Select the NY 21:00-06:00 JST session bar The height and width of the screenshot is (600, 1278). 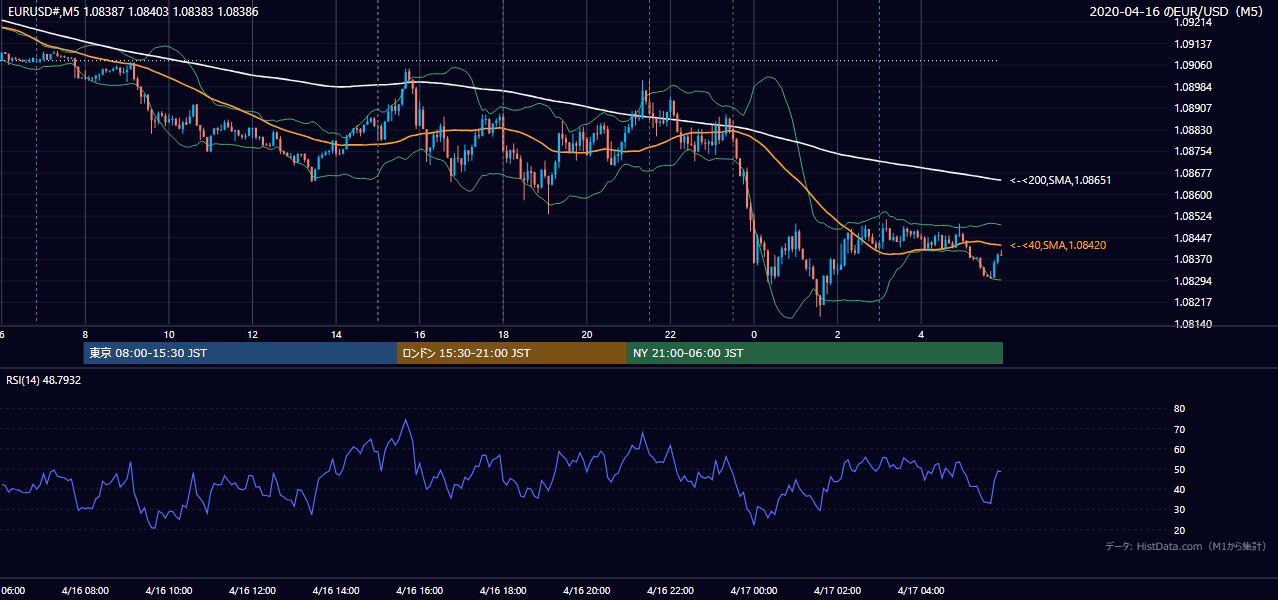[x=815, y=353]
